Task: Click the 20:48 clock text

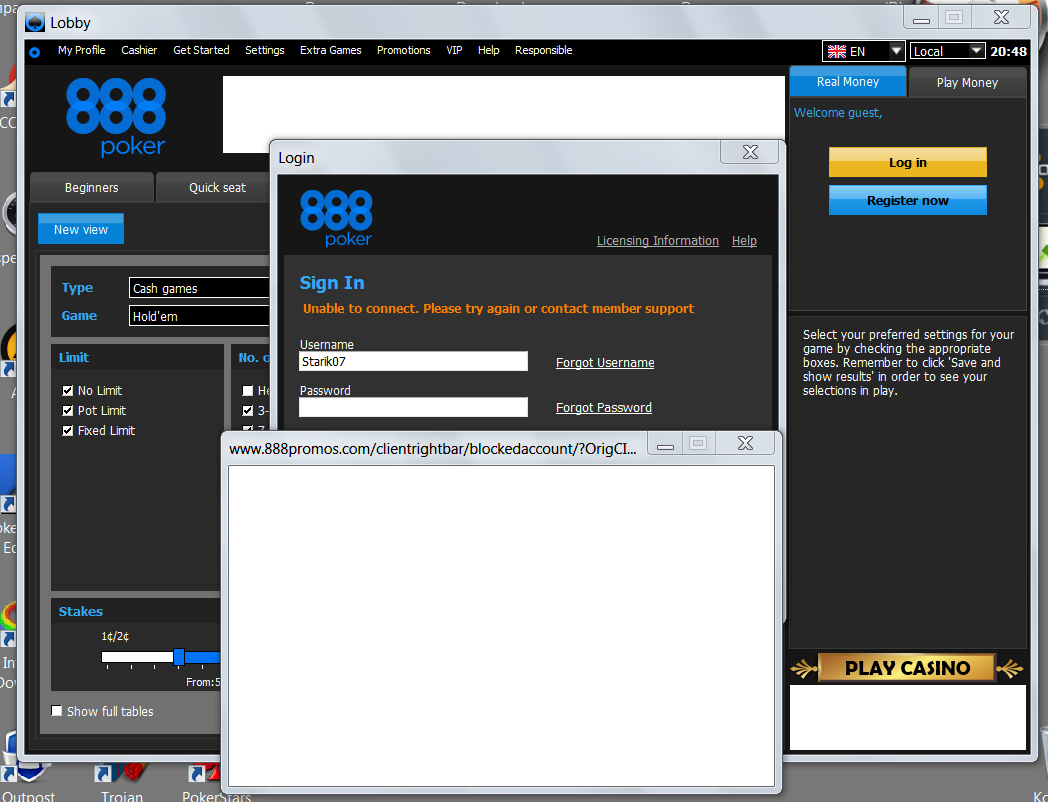Action: pos(1009,51)
